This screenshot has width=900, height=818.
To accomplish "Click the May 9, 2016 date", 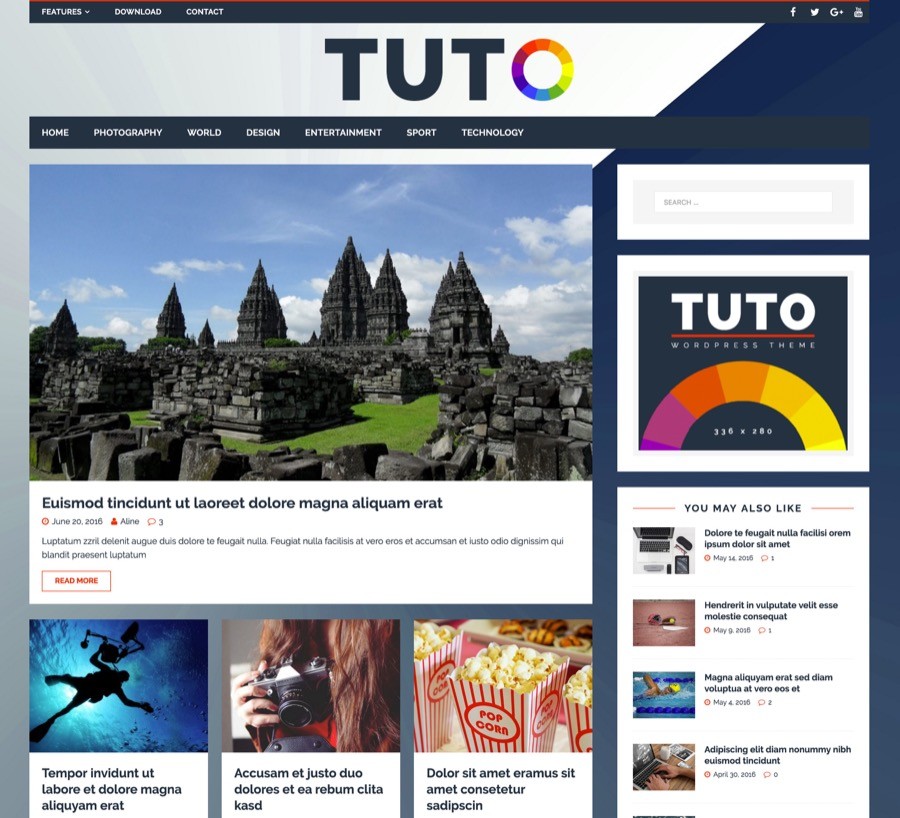I will (x=732, y=630).
